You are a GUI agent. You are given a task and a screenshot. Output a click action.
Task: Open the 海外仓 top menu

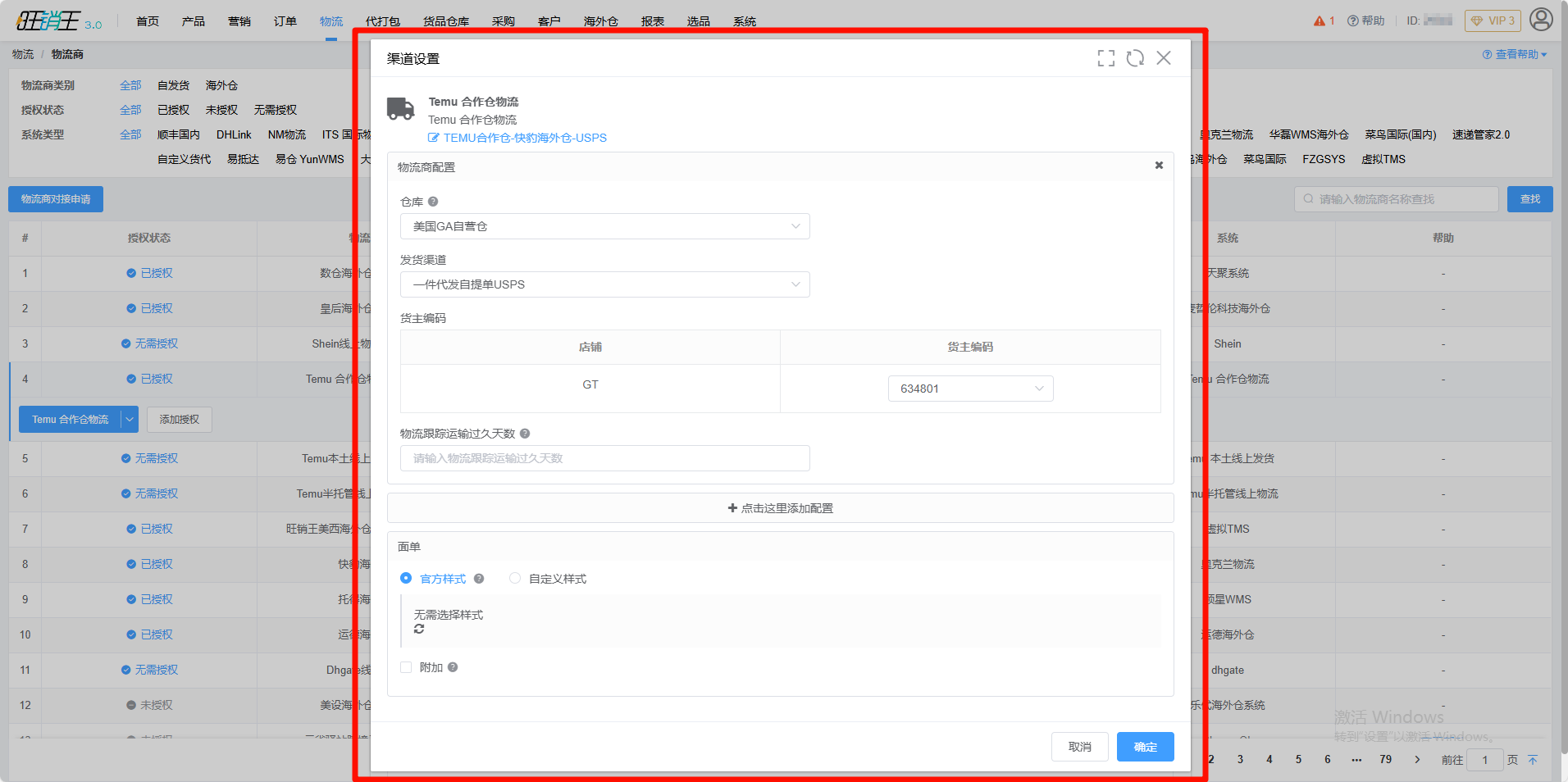click(x=601, y=21)
